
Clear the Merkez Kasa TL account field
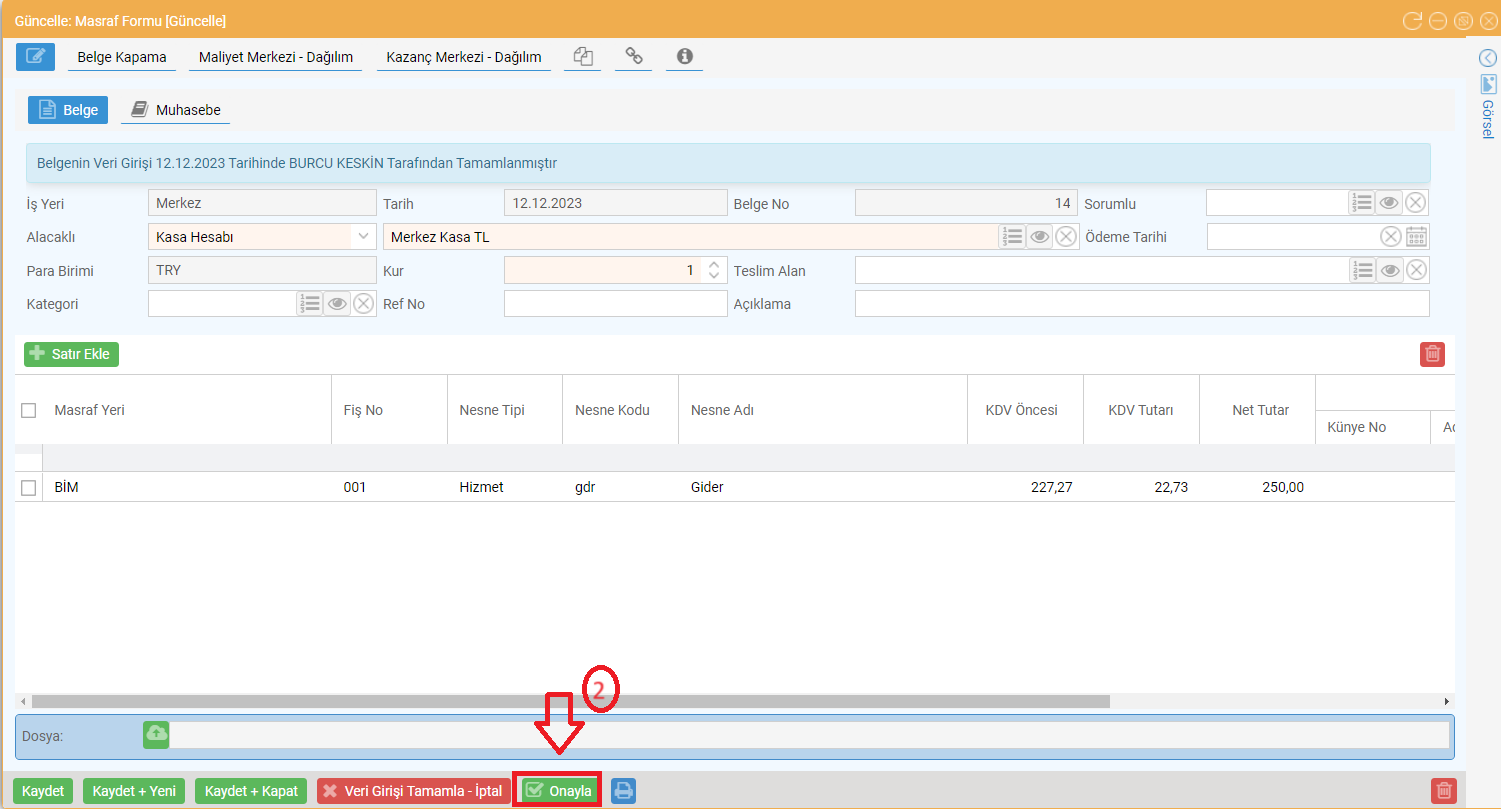pos(1066,236)
